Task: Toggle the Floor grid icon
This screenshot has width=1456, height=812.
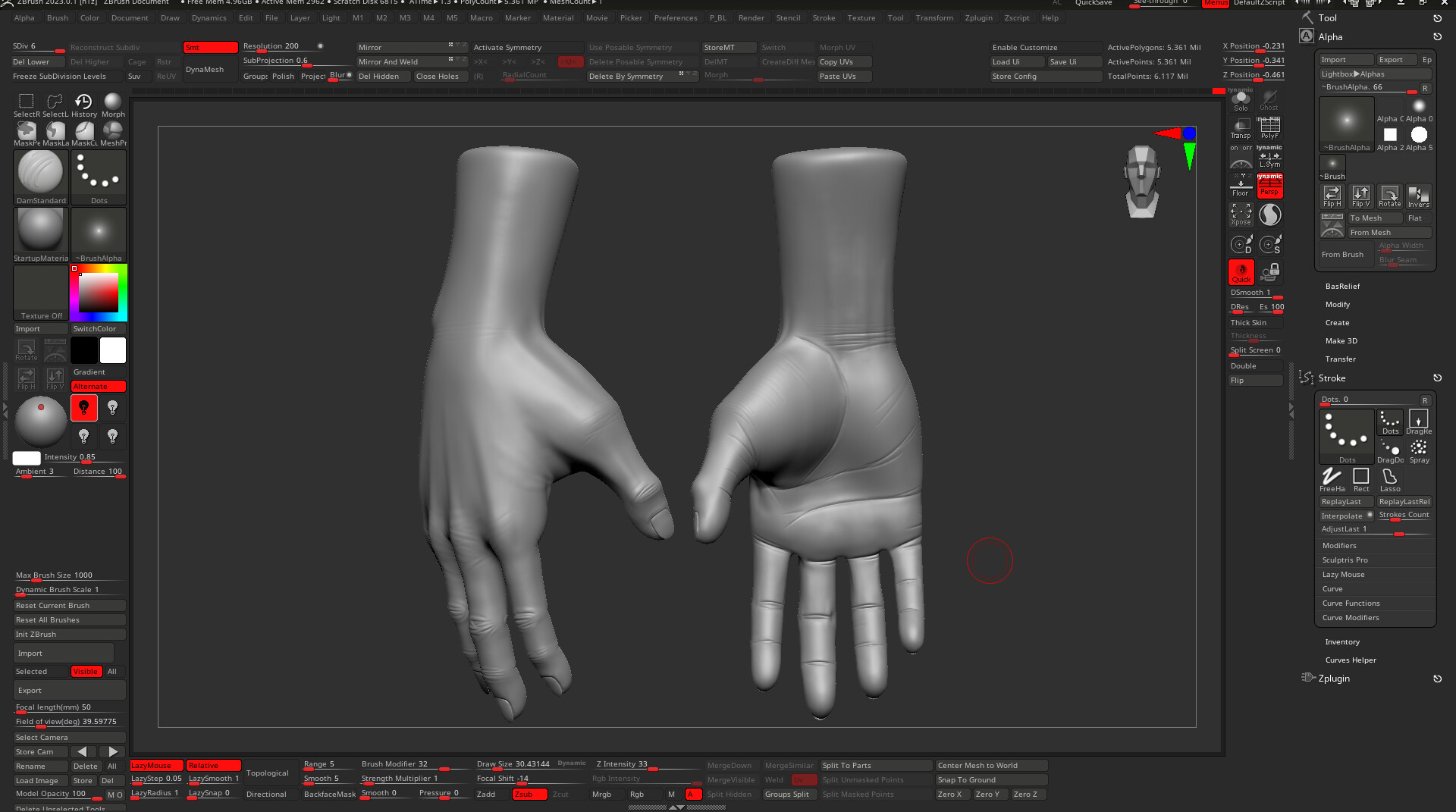Action: [1241, 185]
